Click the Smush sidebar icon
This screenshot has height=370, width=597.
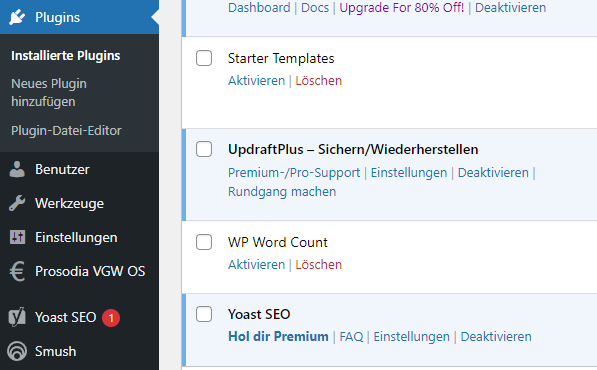click(17, 351)
